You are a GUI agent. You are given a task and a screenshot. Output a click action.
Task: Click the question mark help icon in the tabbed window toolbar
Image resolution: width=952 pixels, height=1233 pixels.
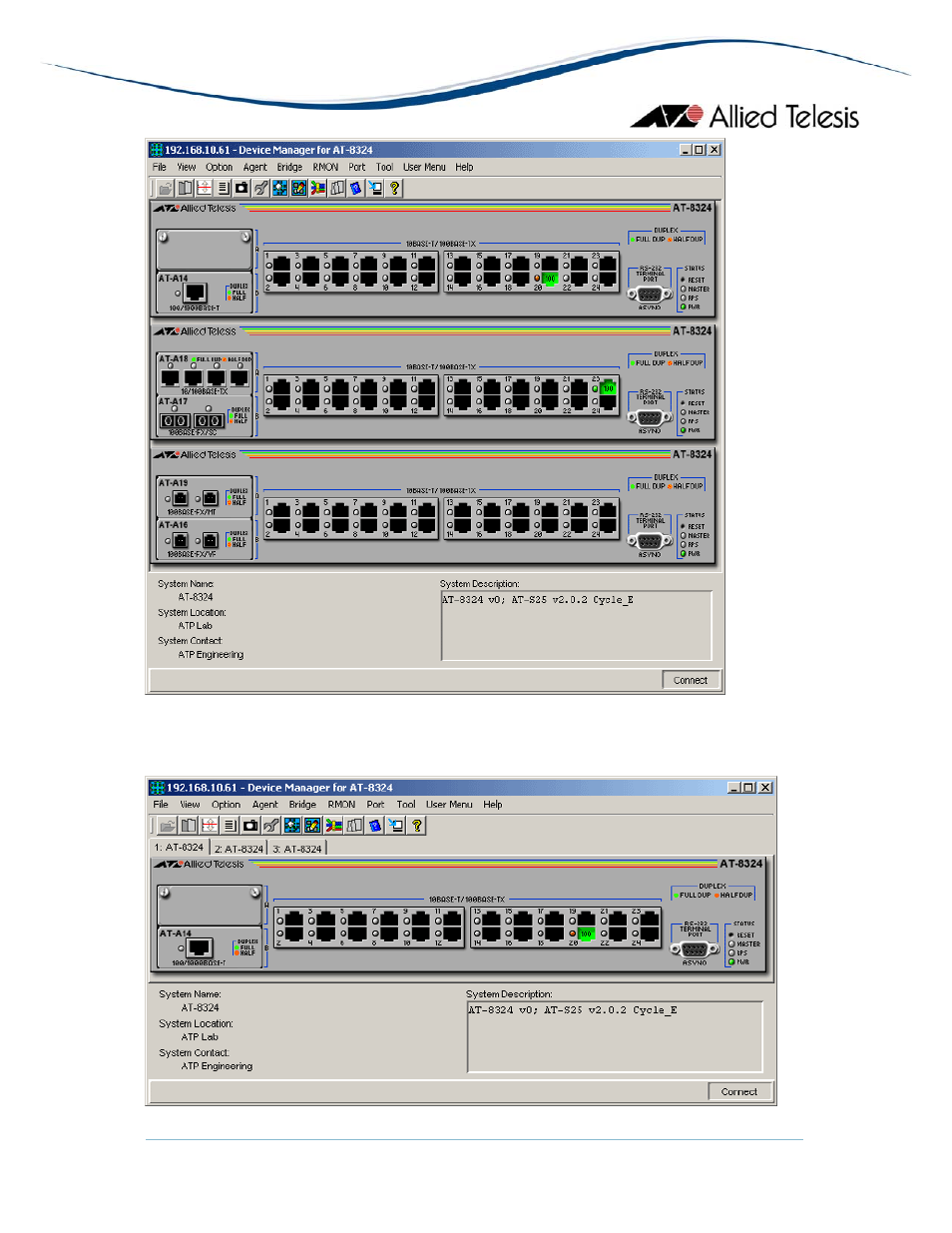pos(416,825)
